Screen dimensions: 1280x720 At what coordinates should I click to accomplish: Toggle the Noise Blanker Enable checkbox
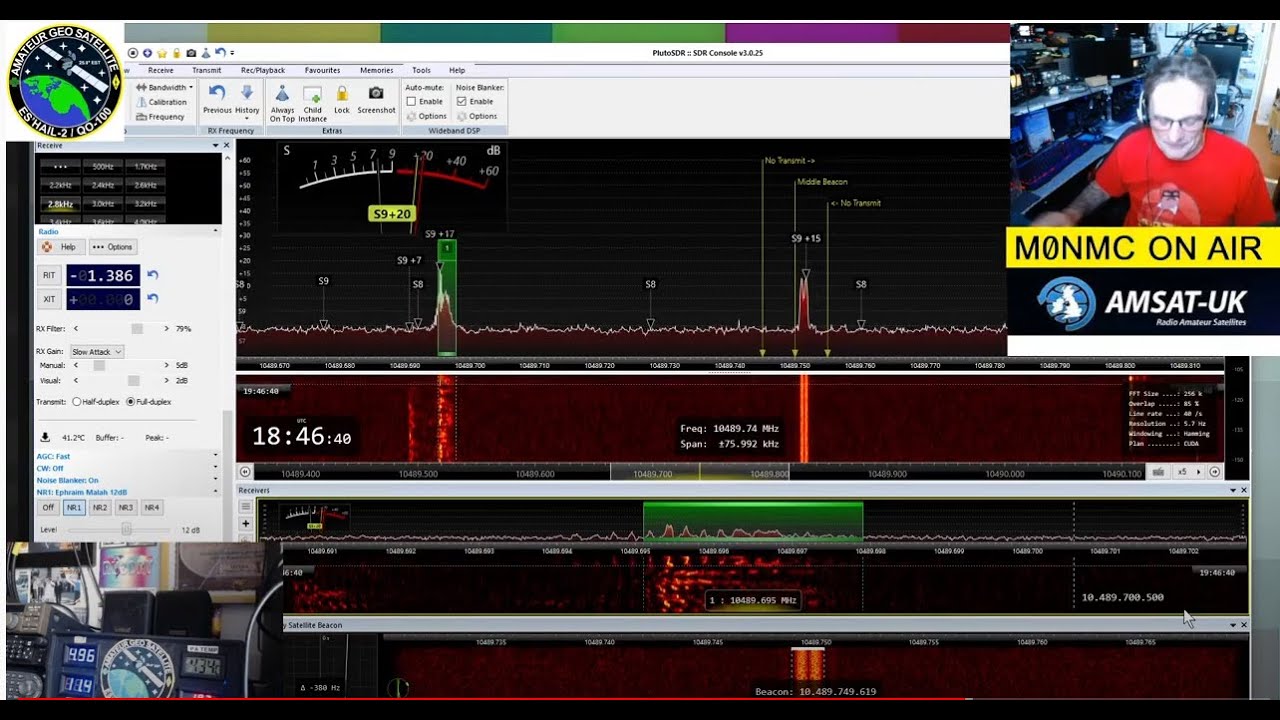461,102
